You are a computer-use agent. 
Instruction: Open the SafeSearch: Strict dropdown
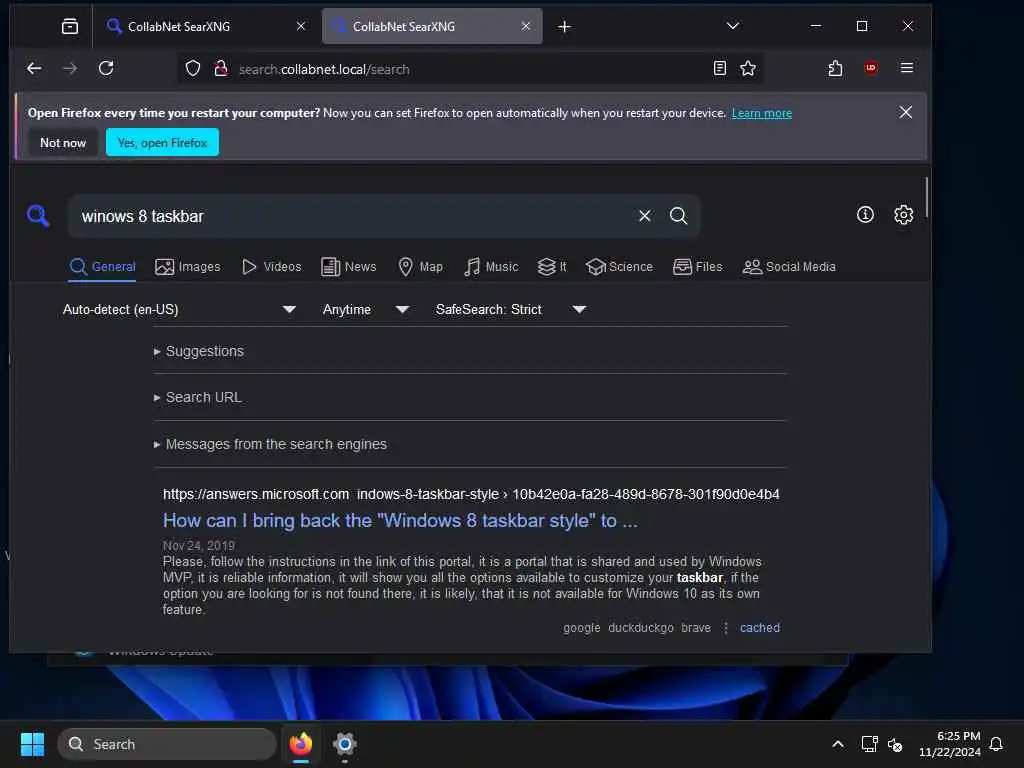(511, 310)
